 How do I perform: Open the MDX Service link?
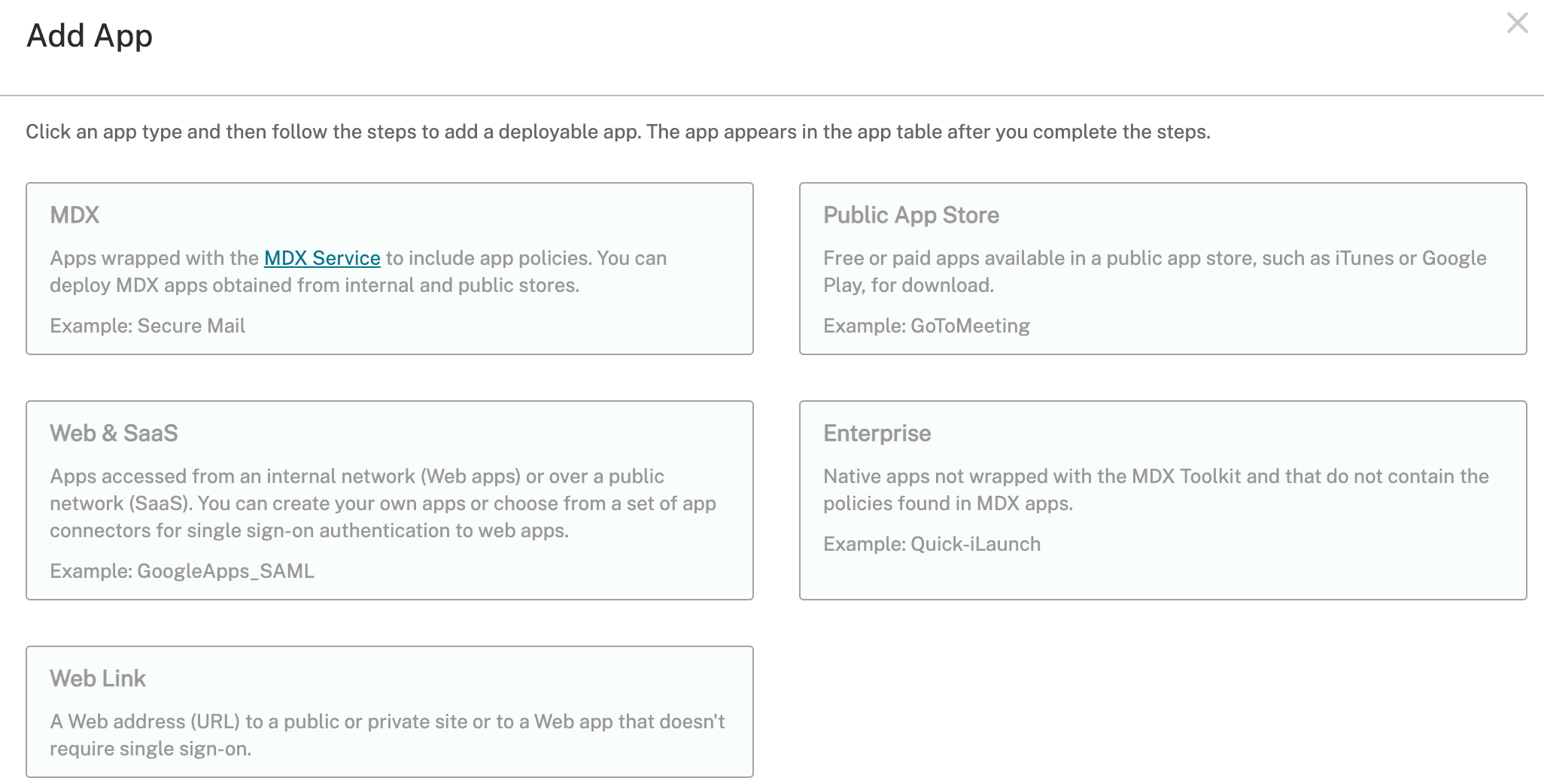(322, 258)
